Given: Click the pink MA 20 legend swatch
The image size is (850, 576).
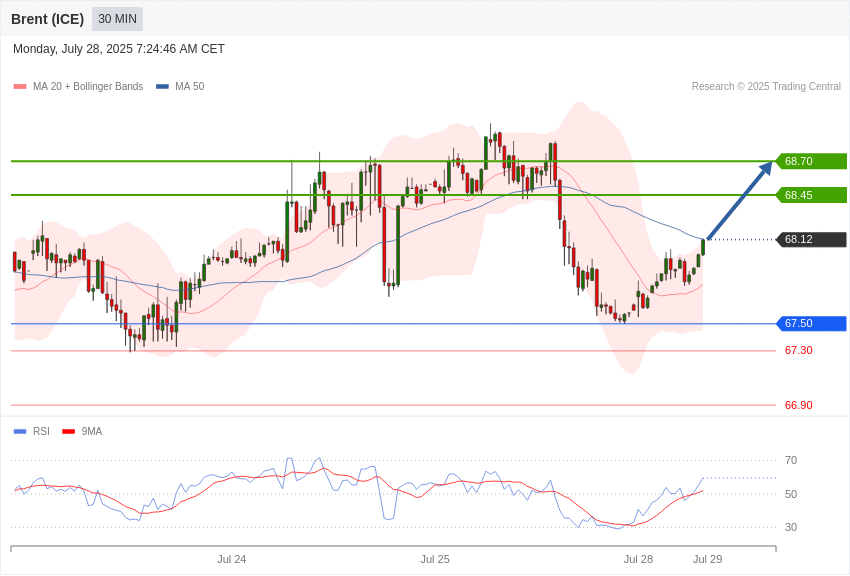Looking at the screenshot, I should pos(20,87).
